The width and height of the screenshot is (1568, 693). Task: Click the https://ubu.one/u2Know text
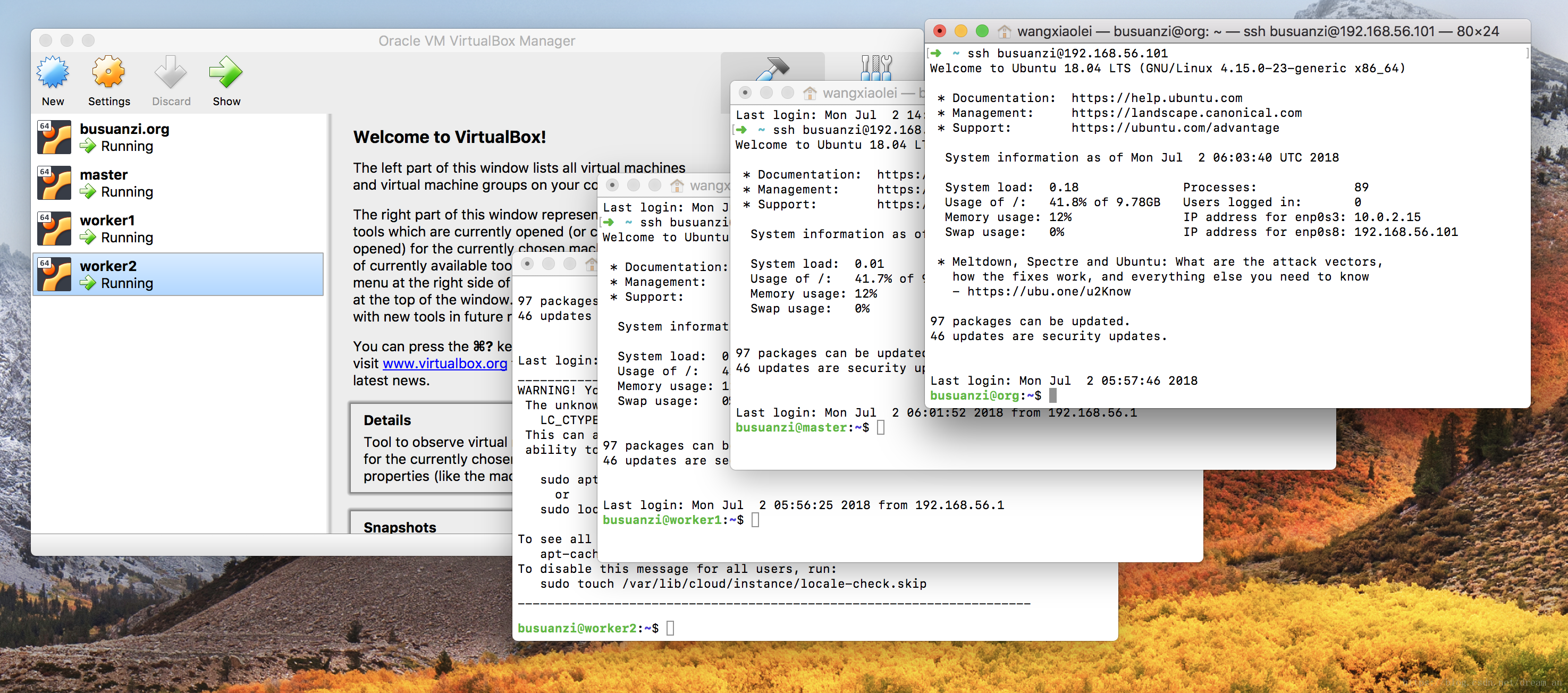[1049, 291]
